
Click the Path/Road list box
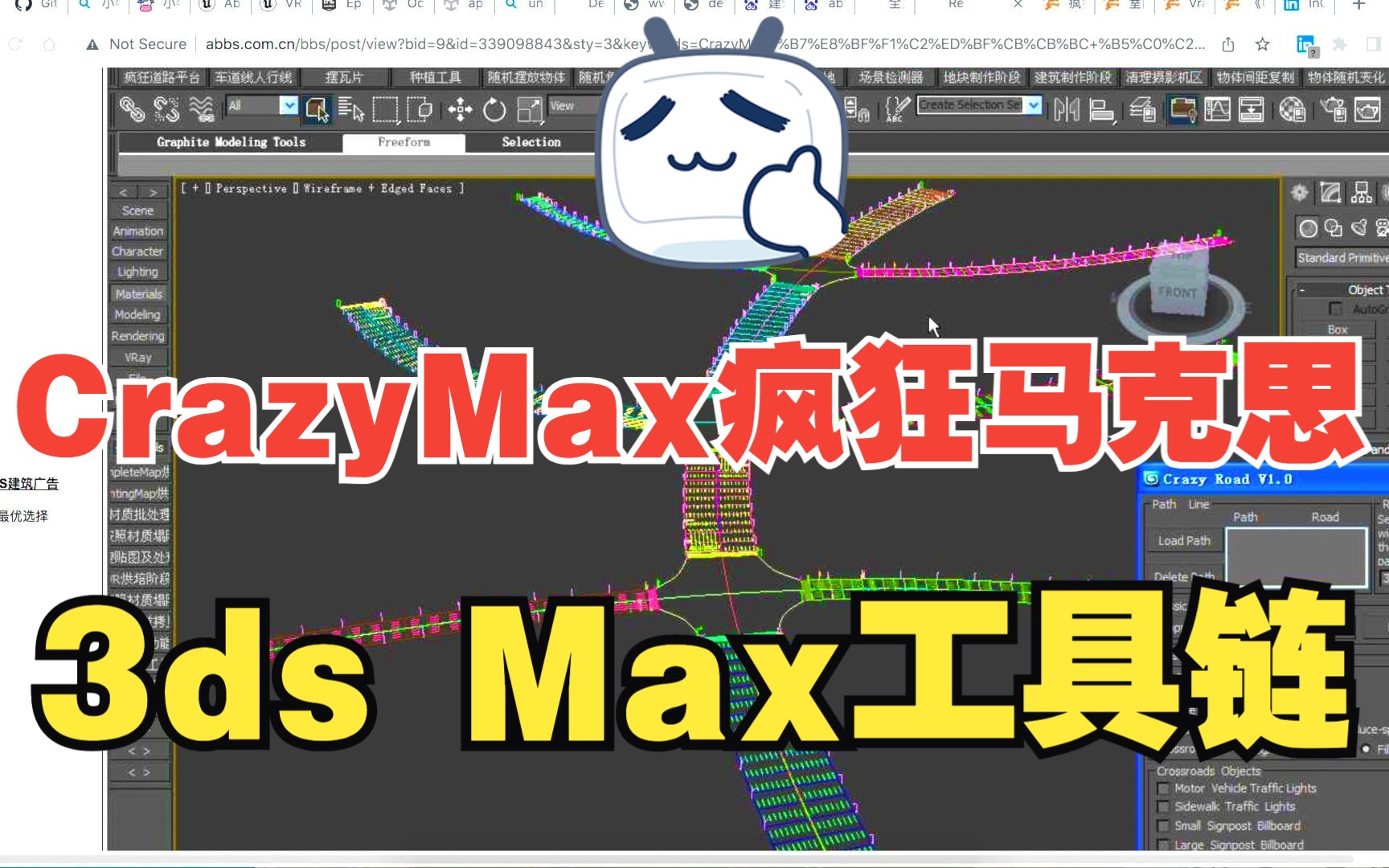(1296, 558)
